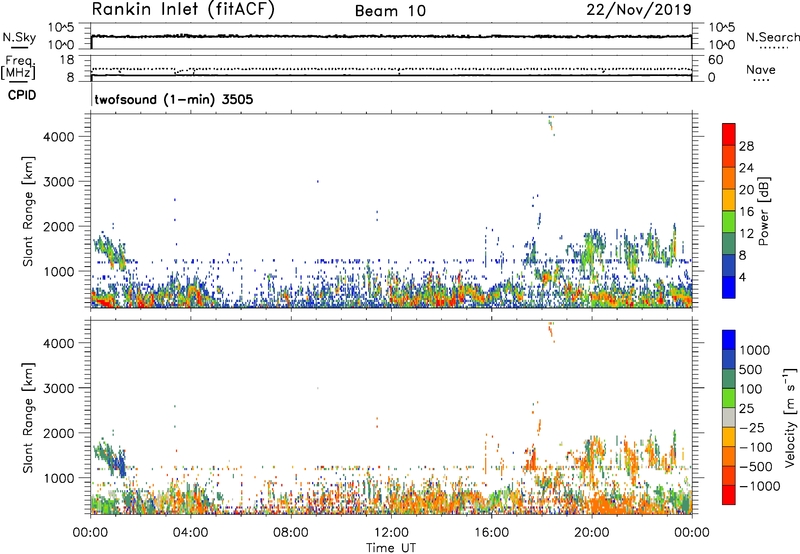Image resolution: width=800 pixels, height=554 pixels.
Task: Click the 10^5 label left of N.Sky panel
Action: 61,28
